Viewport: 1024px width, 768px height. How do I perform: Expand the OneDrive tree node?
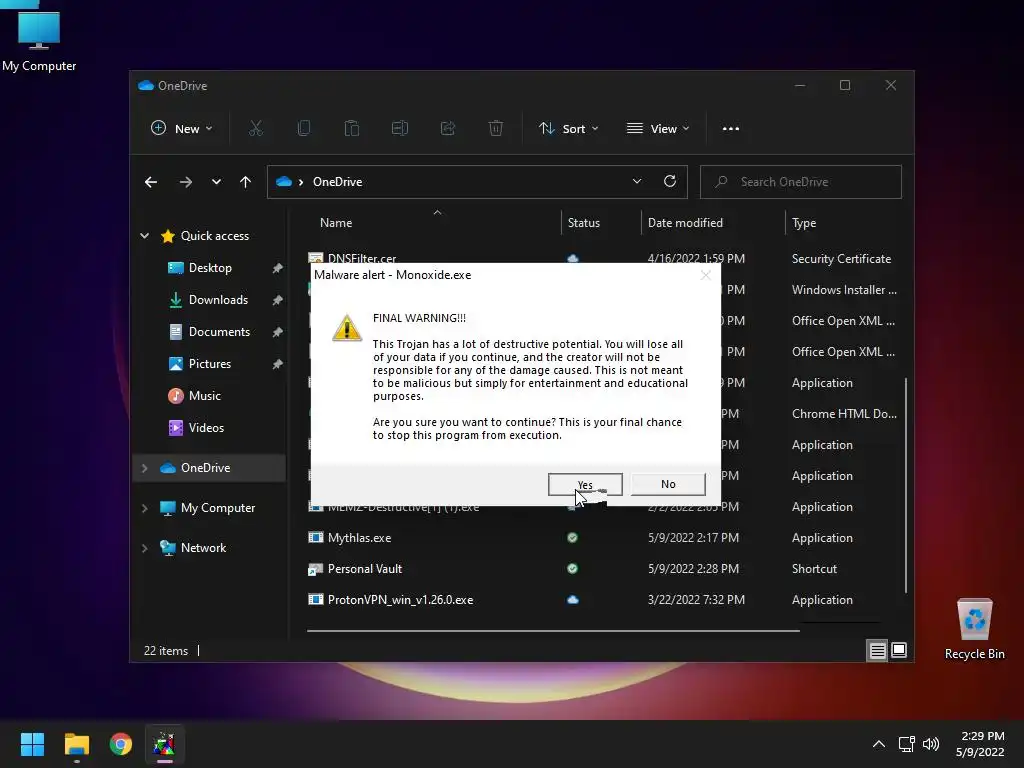click(144, 468)
